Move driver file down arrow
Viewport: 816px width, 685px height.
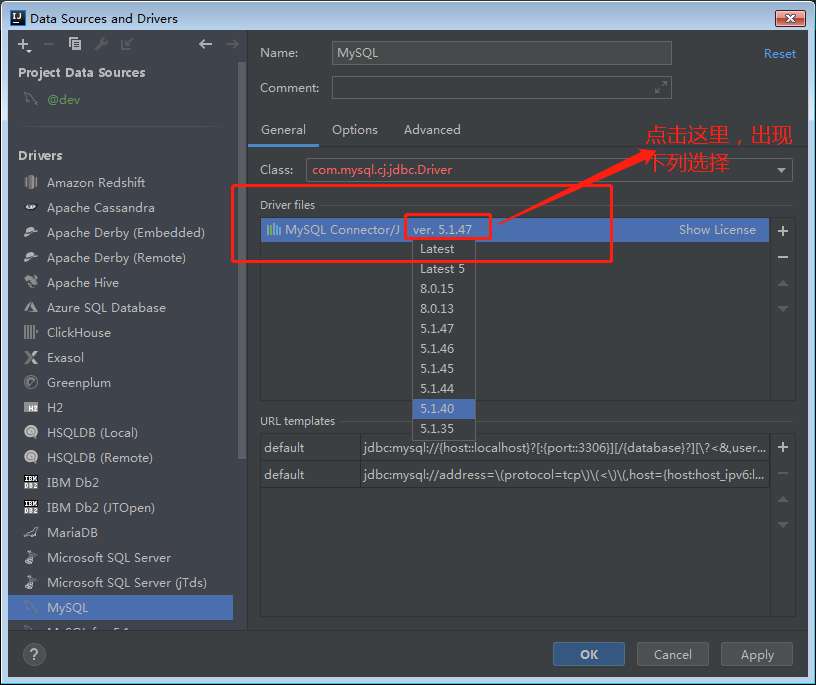pos(783,309)
